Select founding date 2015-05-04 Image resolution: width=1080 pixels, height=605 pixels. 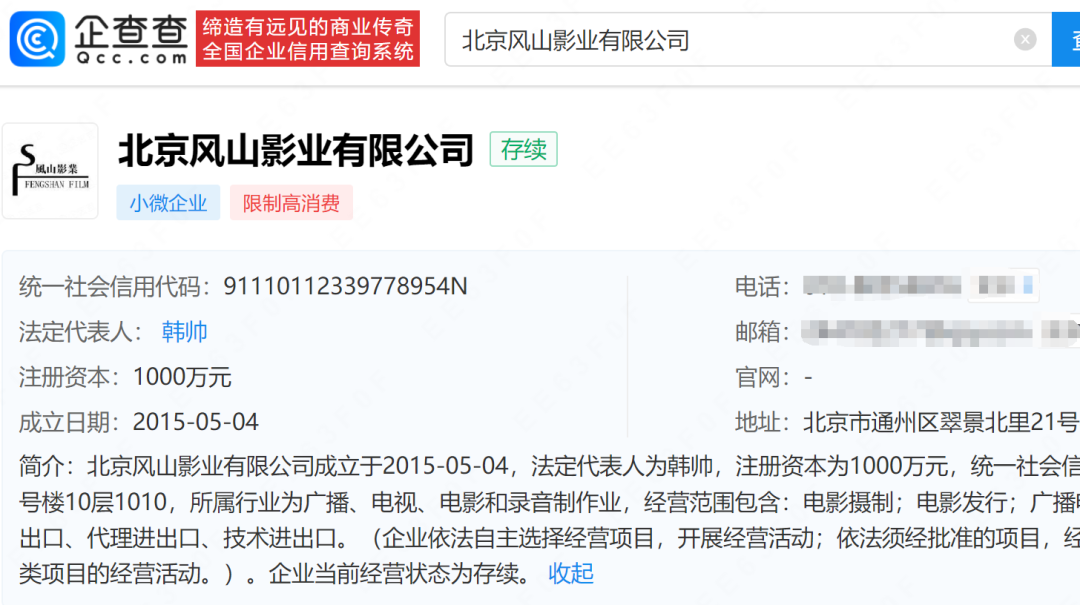pos(196,422)
